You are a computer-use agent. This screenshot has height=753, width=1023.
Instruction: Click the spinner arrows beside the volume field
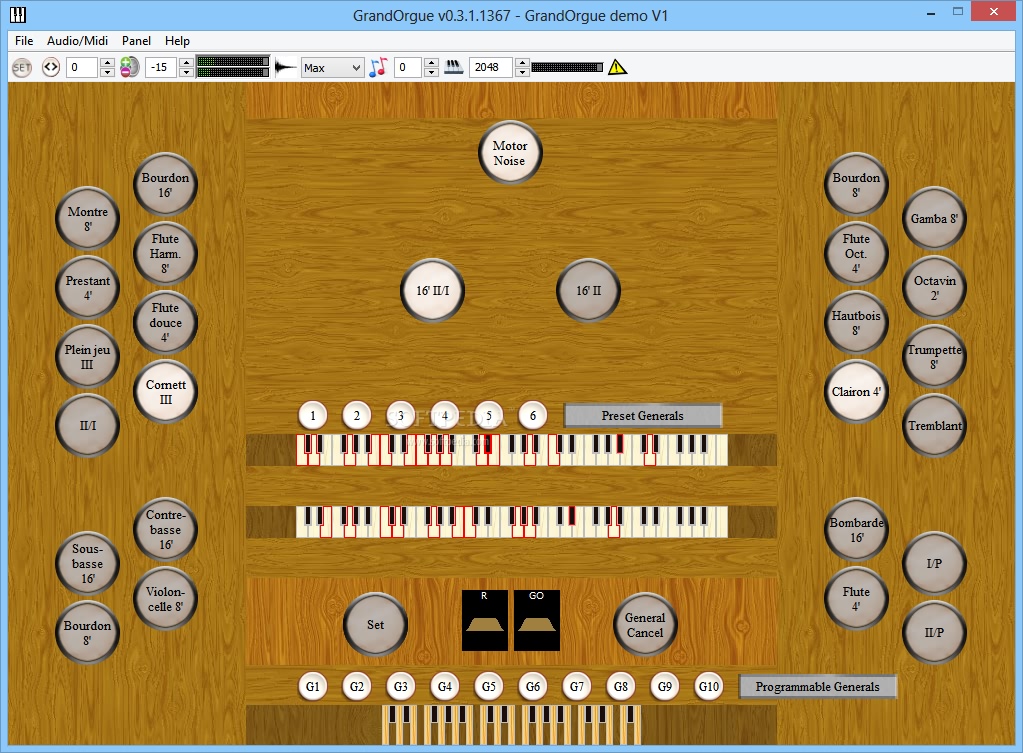186,67
